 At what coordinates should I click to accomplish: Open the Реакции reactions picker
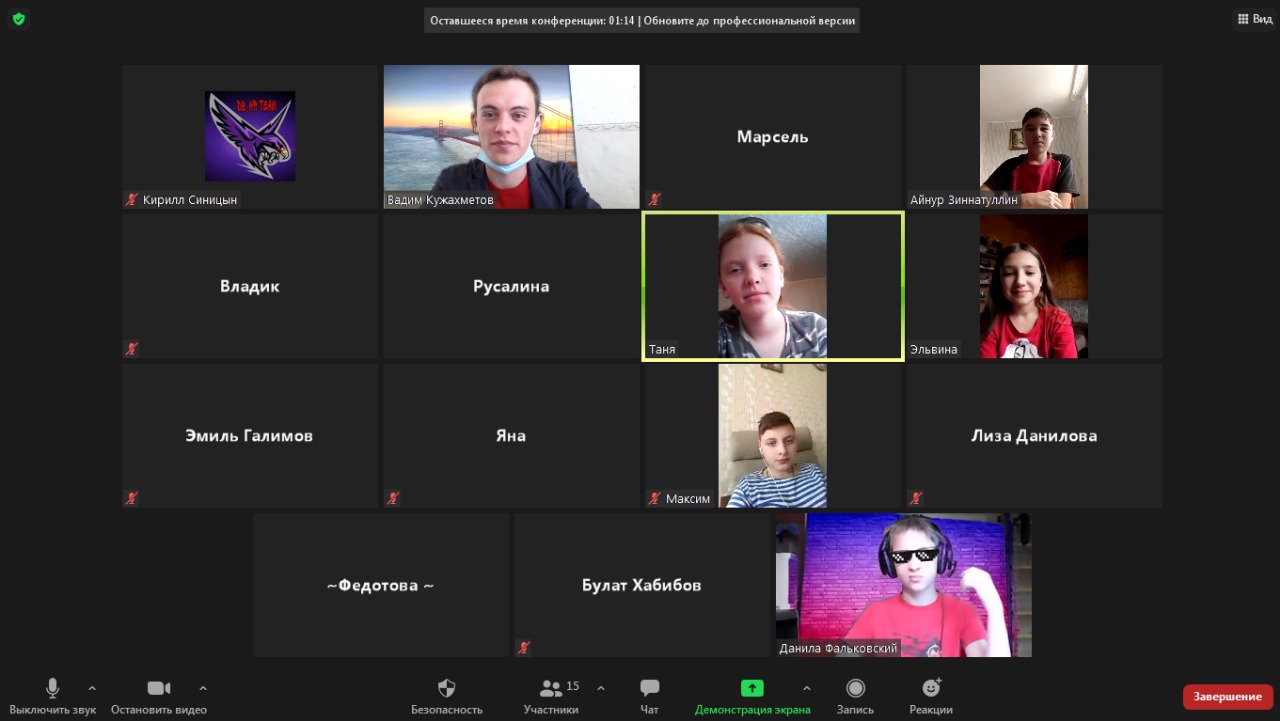click(x=931, y=689)
